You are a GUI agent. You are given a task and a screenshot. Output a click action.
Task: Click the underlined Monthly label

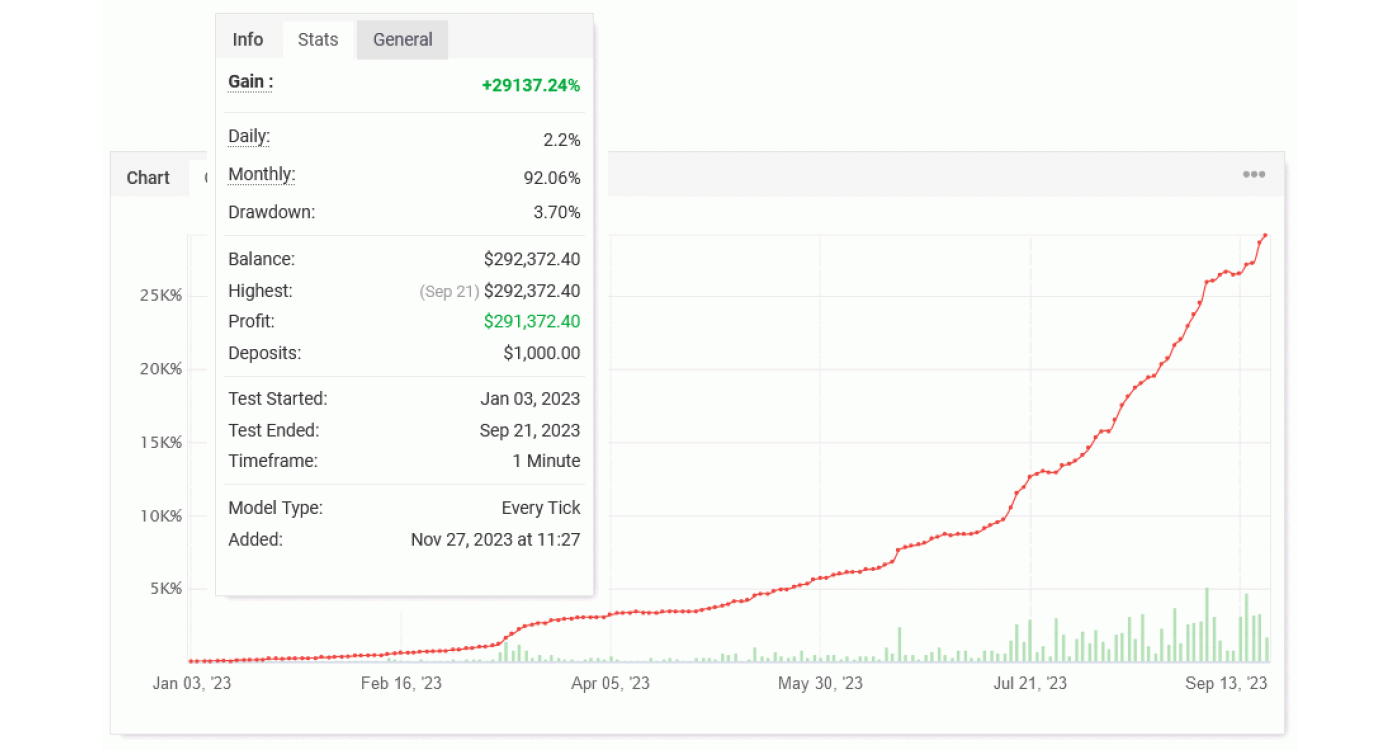(261, 175)
